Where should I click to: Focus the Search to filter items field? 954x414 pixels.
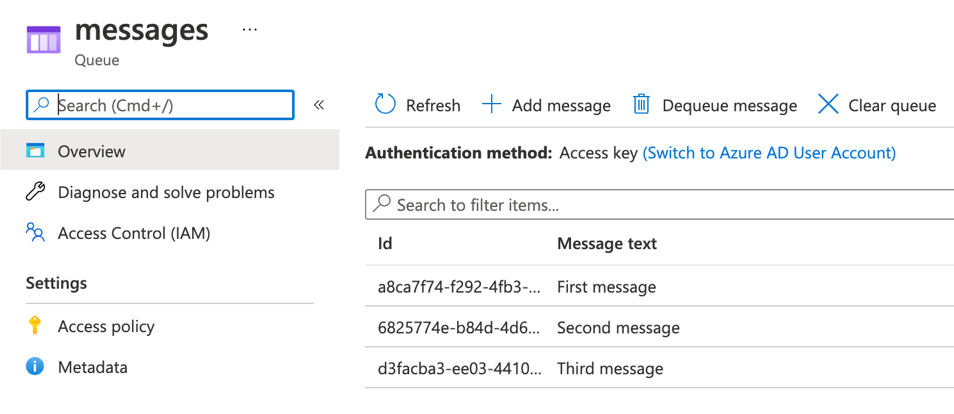(x=660, y=205)
